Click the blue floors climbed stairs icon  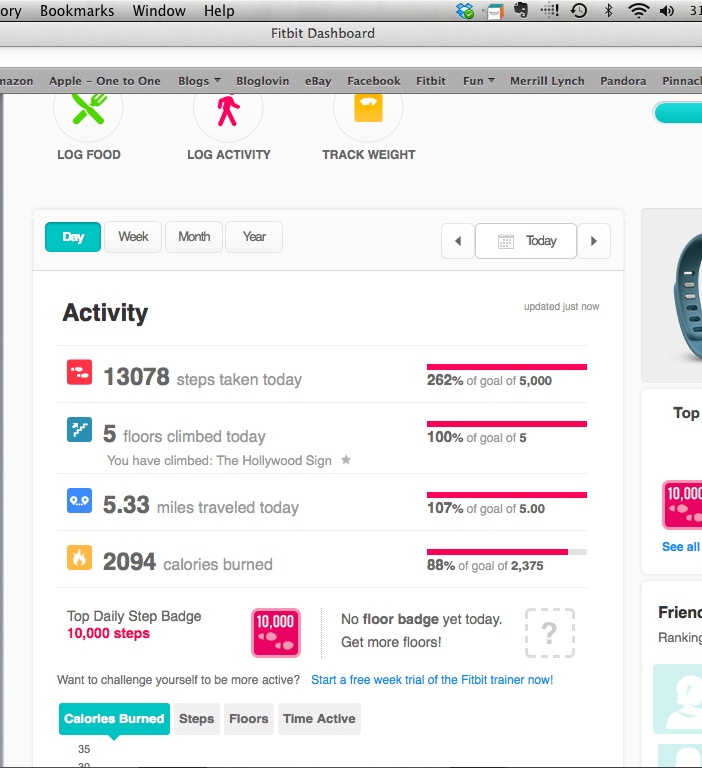(x=79, y=429)
